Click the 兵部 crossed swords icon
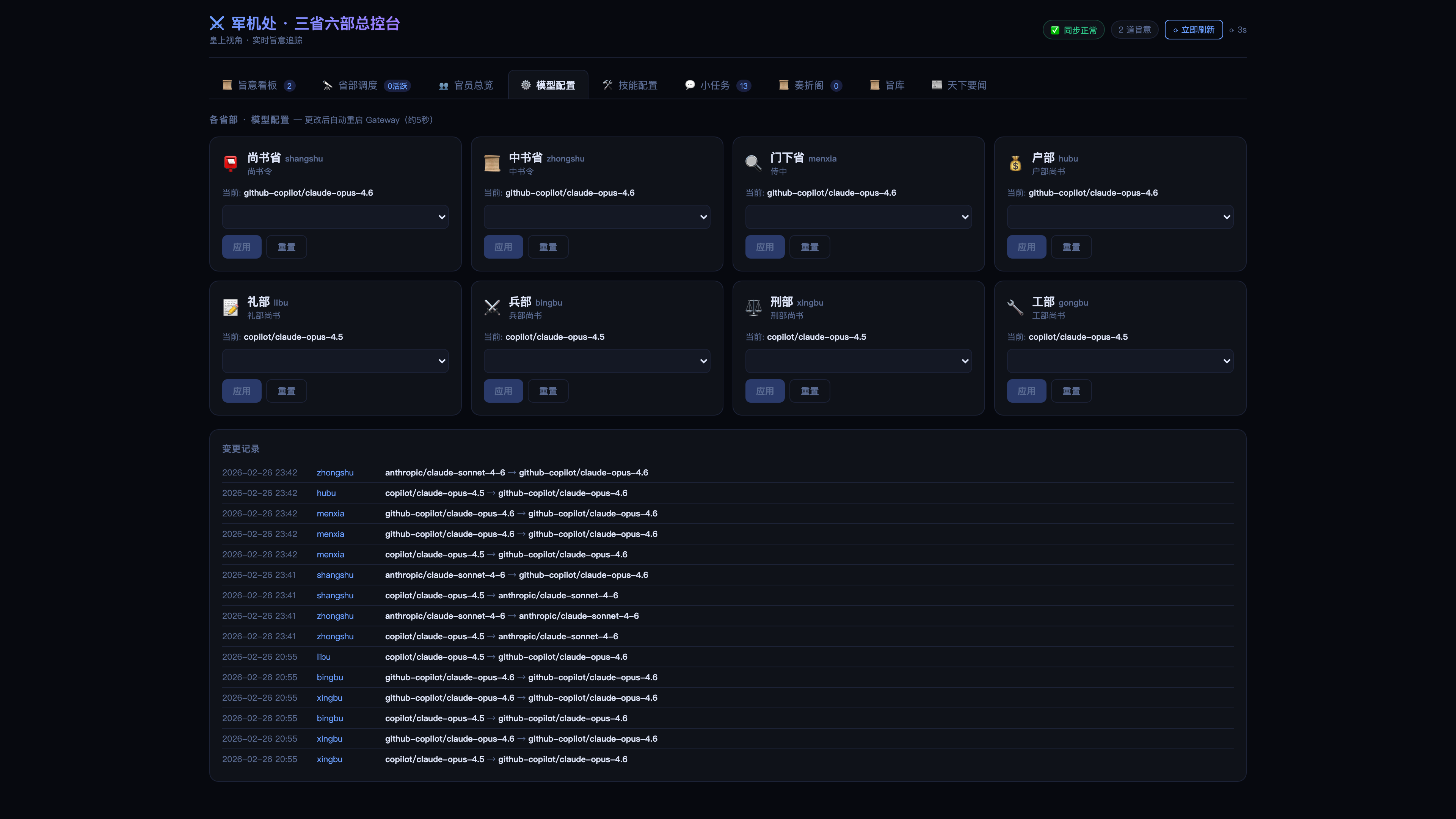Screen dimensions: 1456x819 [492, 308]
